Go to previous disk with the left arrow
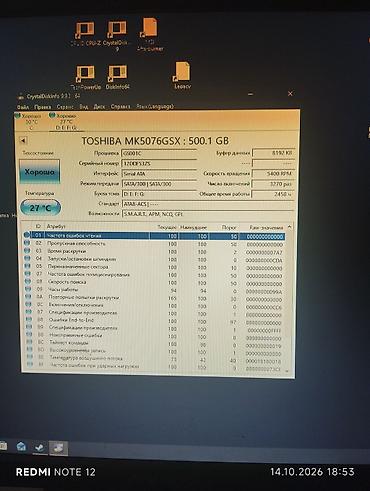Viewport: 370px width, 491px height. point(23,140)
